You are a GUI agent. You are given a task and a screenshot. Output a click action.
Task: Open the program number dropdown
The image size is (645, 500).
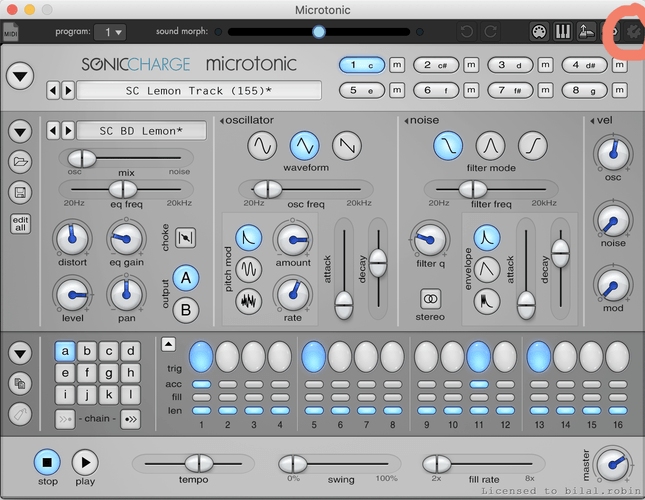tap(110, 32)
